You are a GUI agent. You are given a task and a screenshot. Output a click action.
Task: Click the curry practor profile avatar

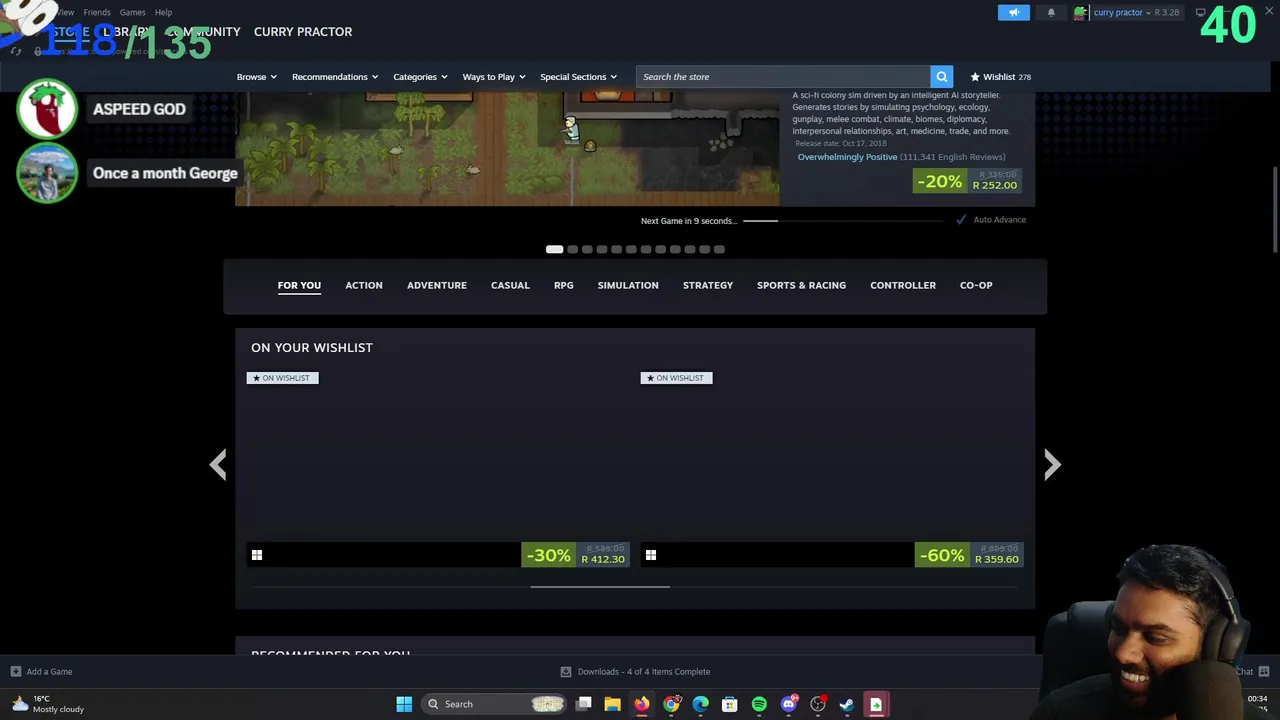pyautogui.click(x=1080, y=12)
